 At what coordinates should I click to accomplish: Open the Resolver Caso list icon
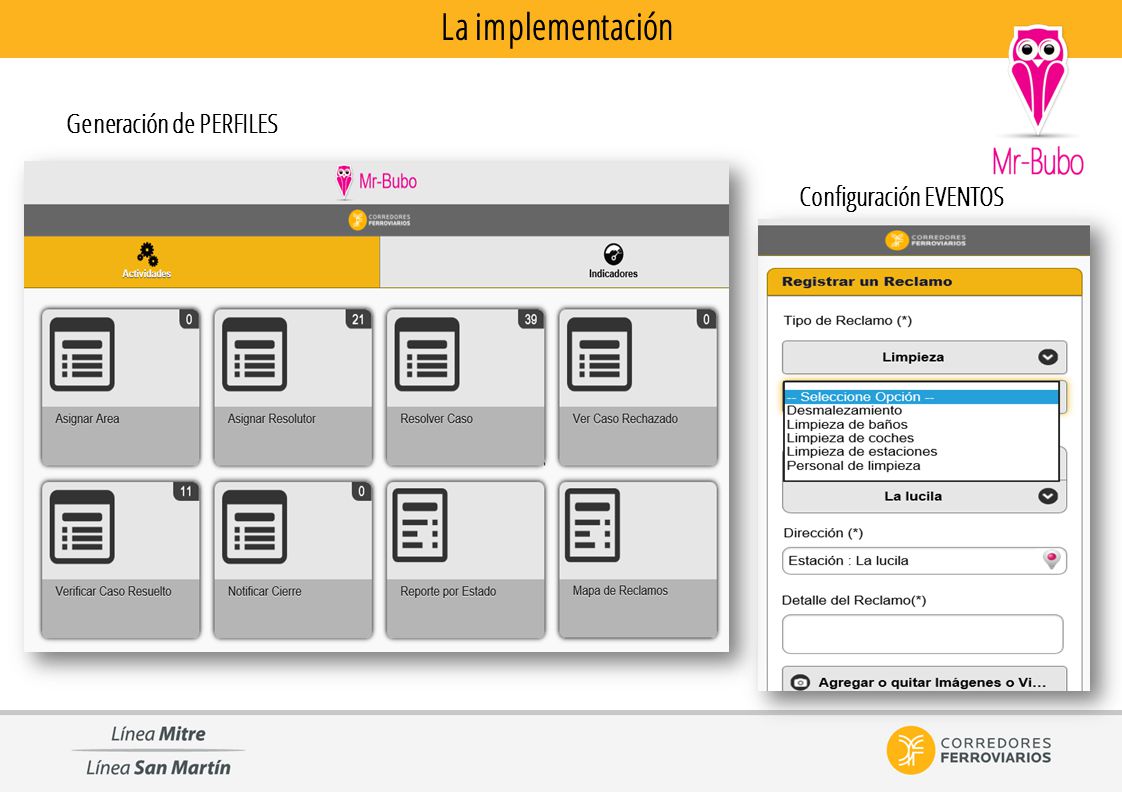coord(427,354)
